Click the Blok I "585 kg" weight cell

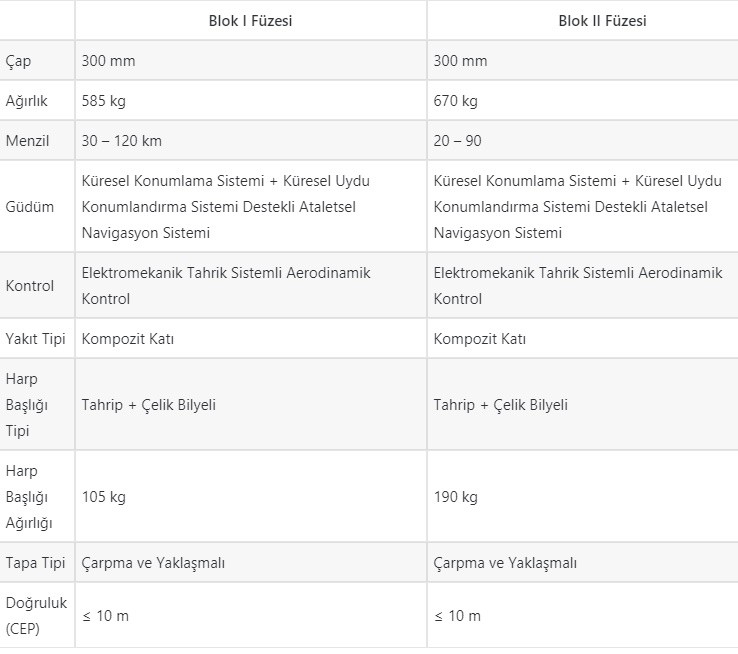104,101
